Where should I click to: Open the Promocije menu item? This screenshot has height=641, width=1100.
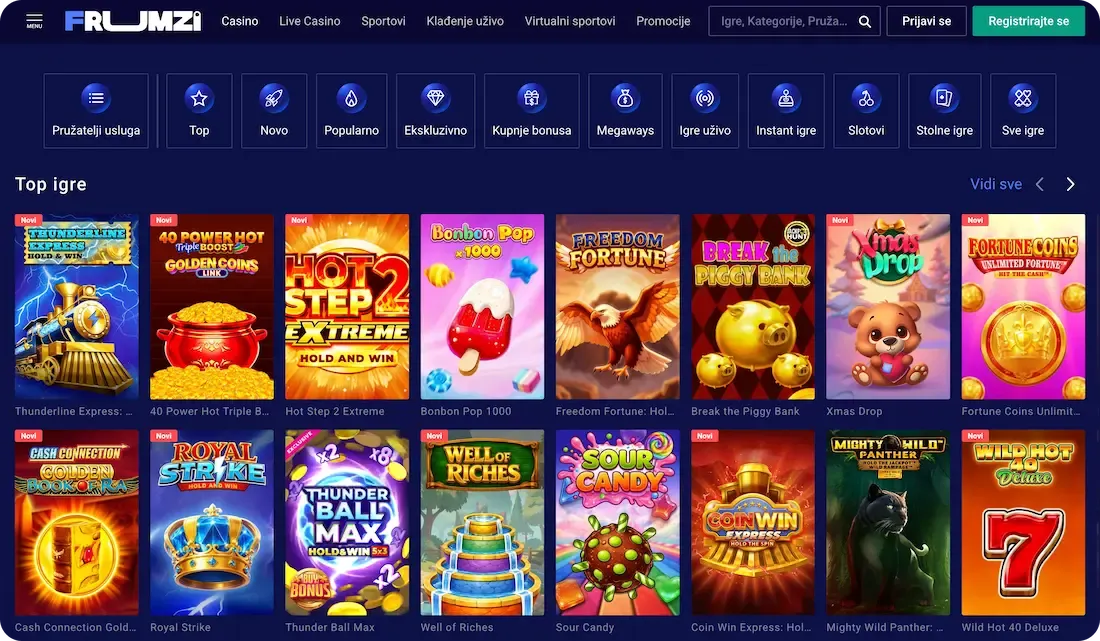[663, 21]
